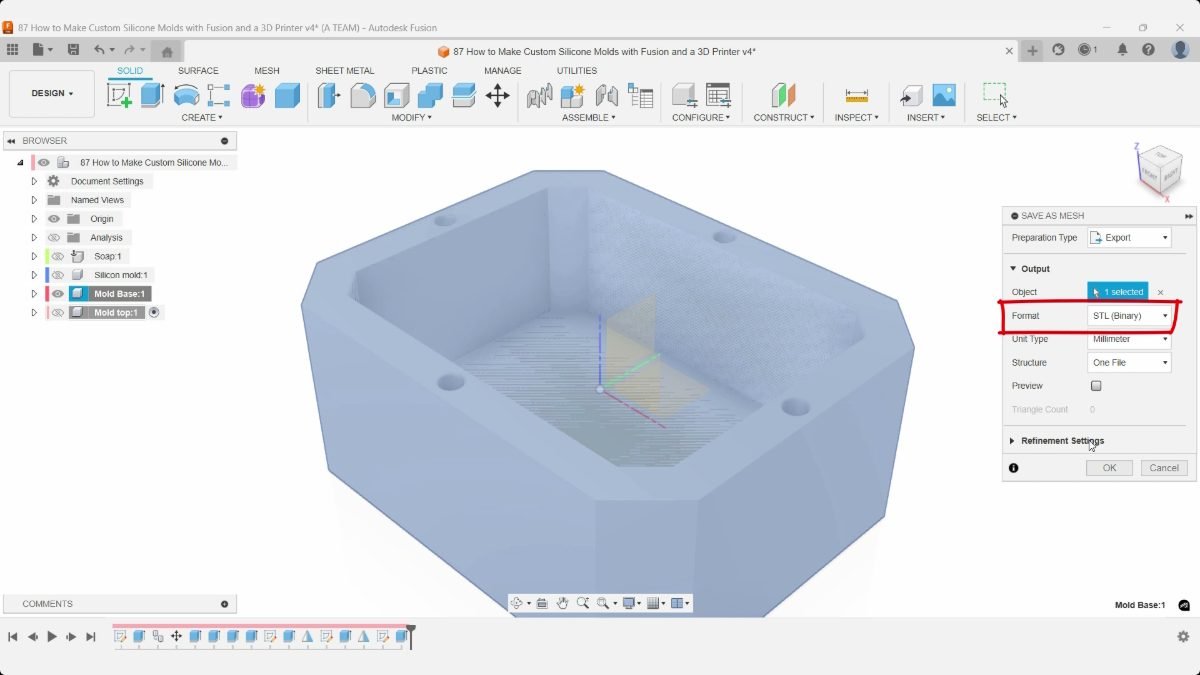Click Cancel in Save As Mesh dialog
The width and height of the screenshot is (1200, 675).
[x=1164, y=468]
